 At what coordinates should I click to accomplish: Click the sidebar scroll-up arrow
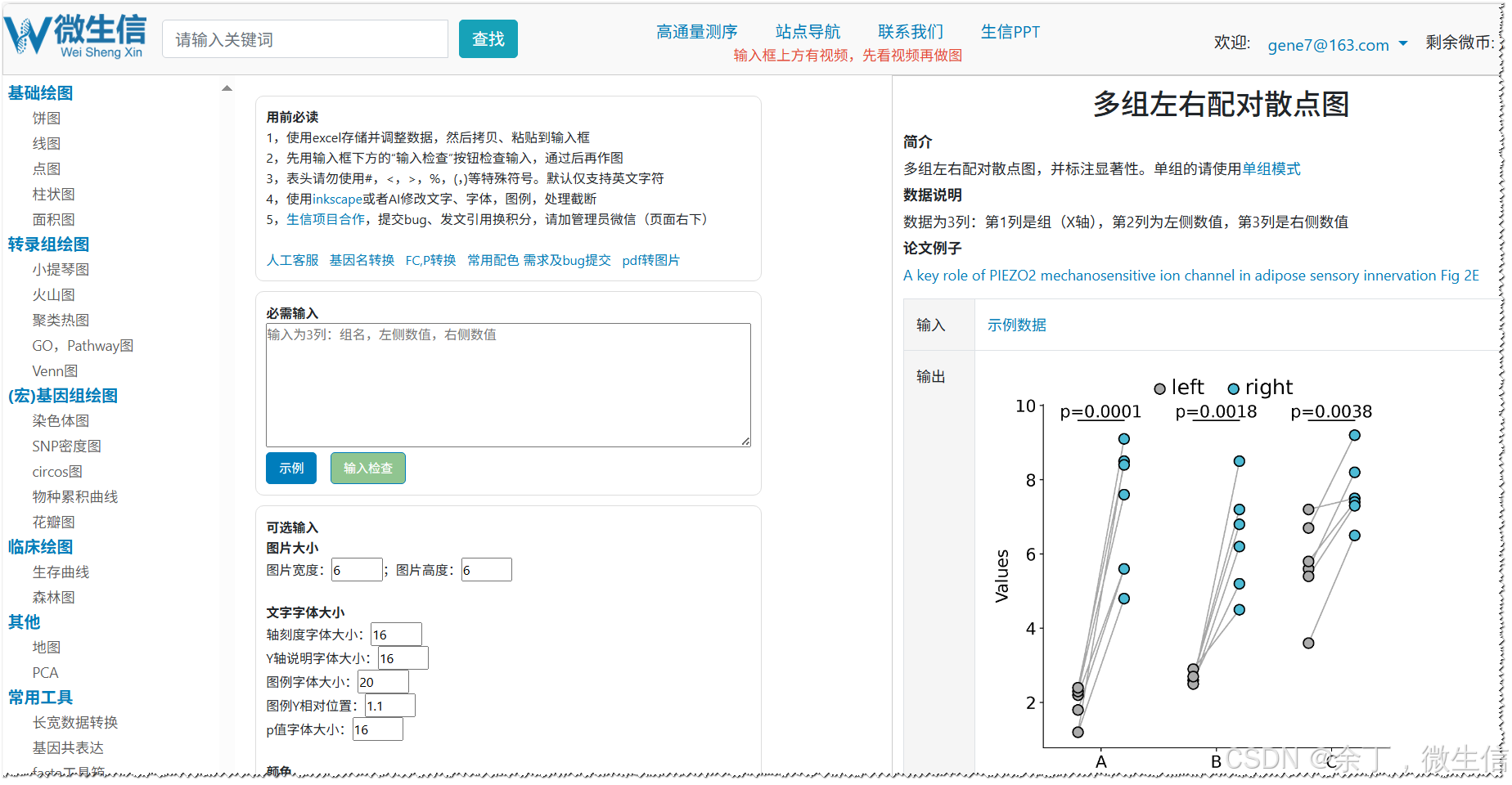pyautogui.click(x=227, y=88)
